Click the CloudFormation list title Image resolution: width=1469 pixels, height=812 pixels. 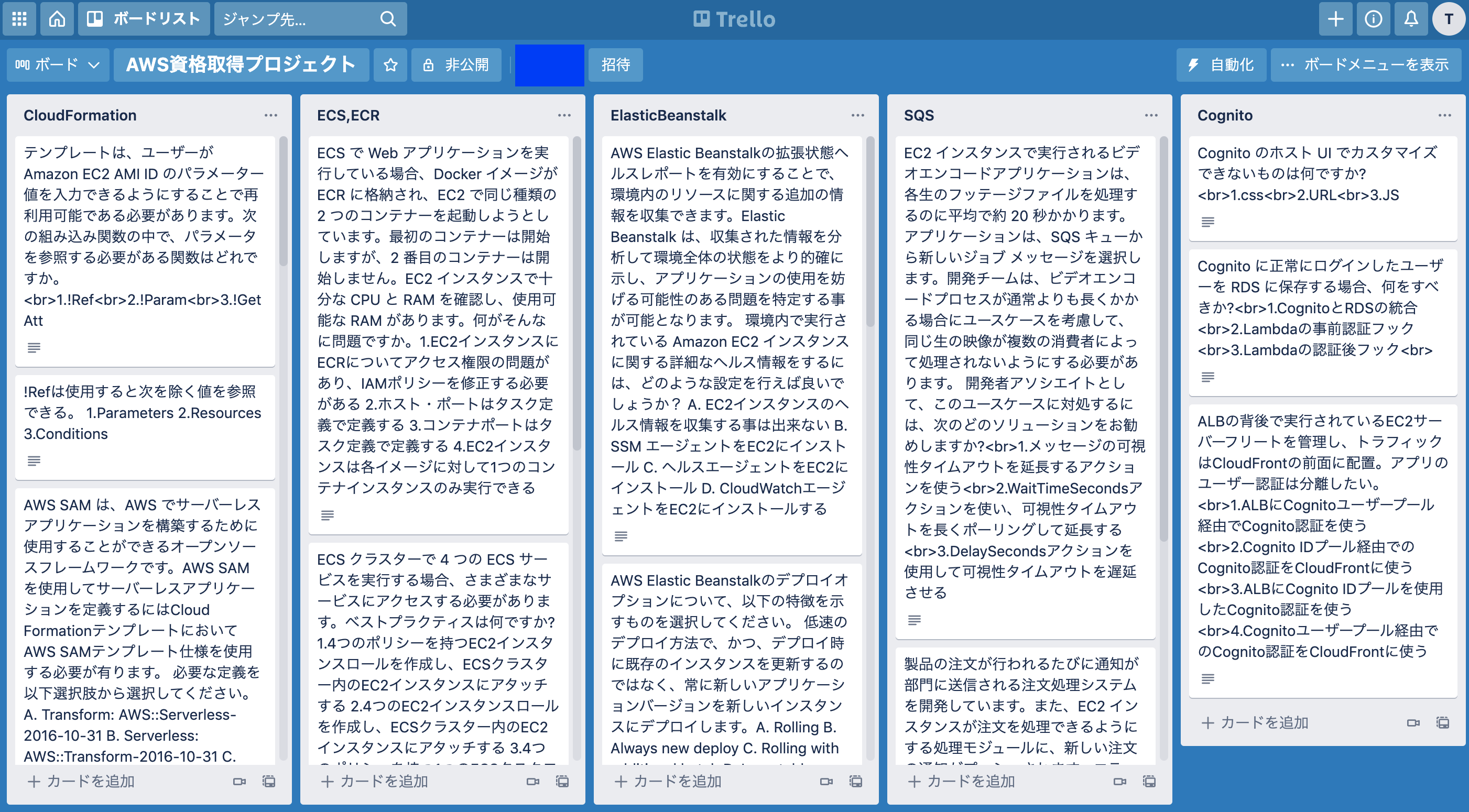(x=80, y=115)
